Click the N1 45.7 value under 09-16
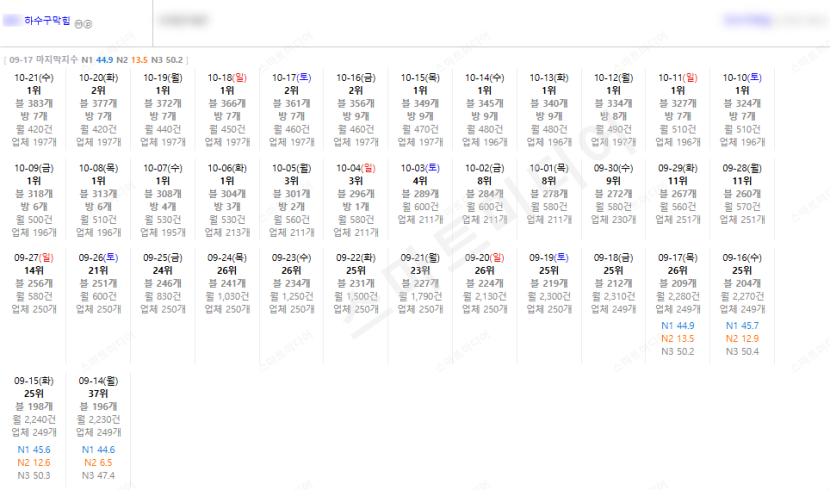 click(x=742, y=326)
